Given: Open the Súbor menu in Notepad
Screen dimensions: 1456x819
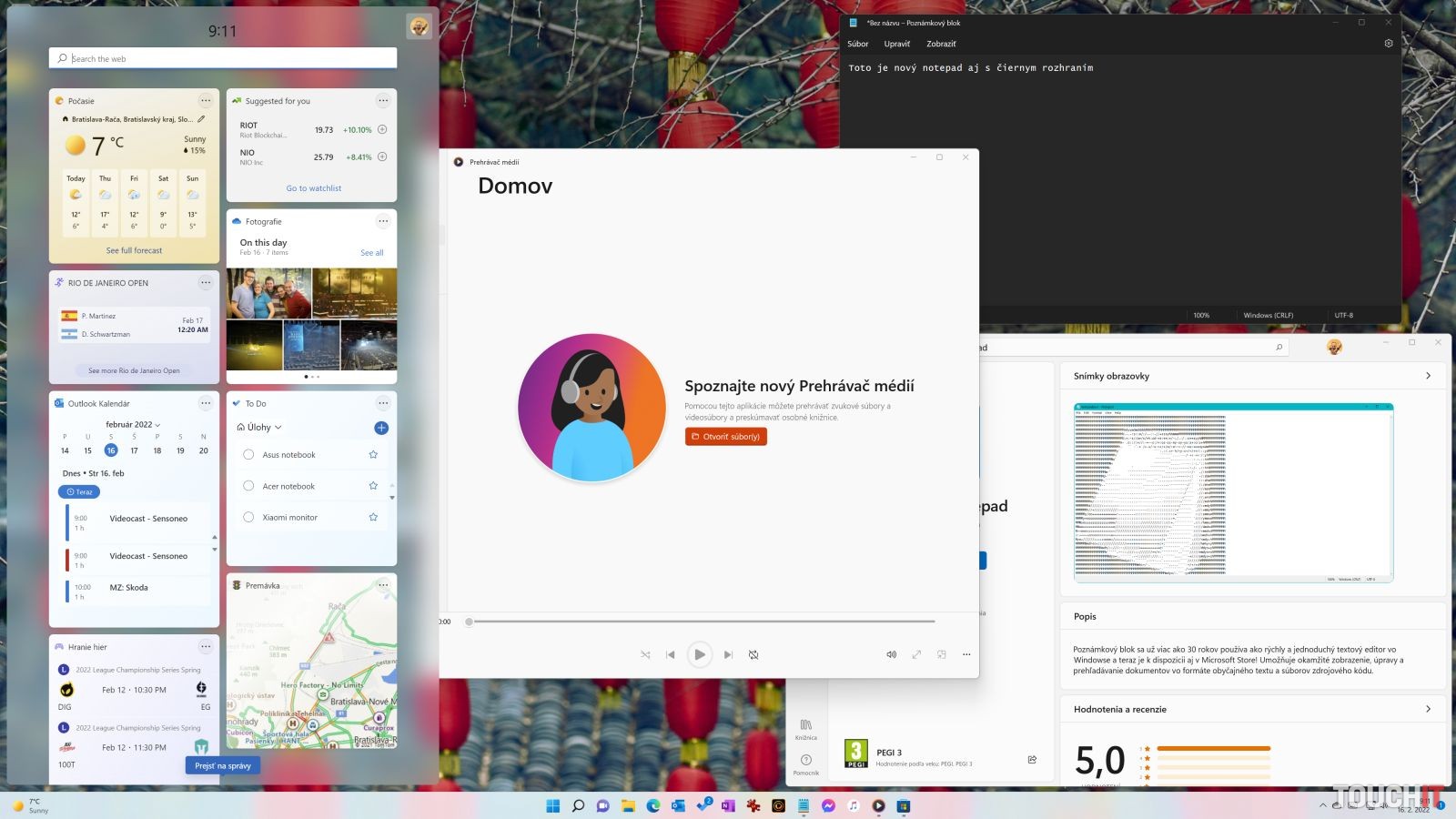Looking at the screenshot, I should coord(857,44).
